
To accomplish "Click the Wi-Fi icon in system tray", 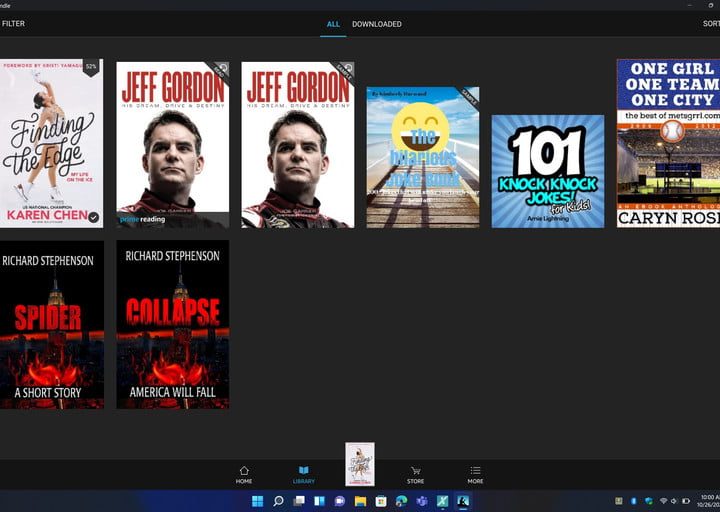I will click(664, 501).
